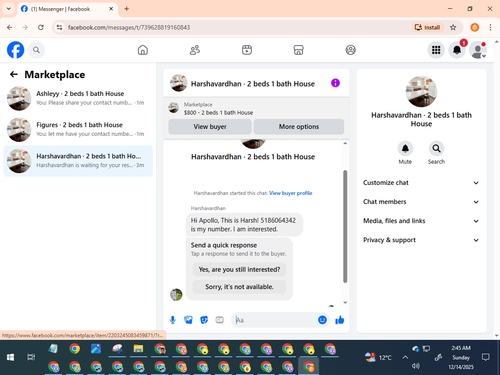Go to the Home feed icon
500x375 pixels.
(x=143, y=50)
